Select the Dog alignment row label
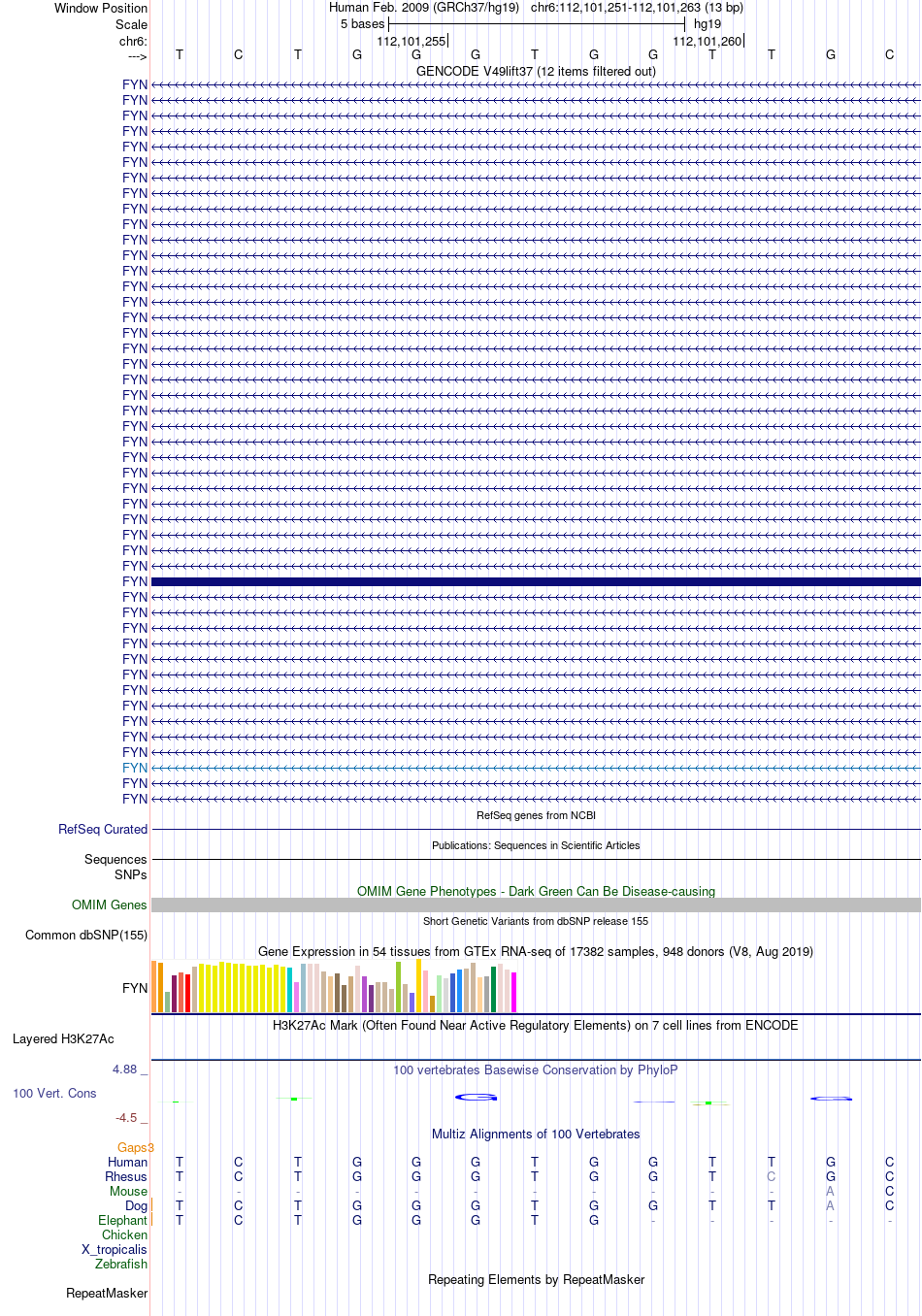 (137, 1205)
